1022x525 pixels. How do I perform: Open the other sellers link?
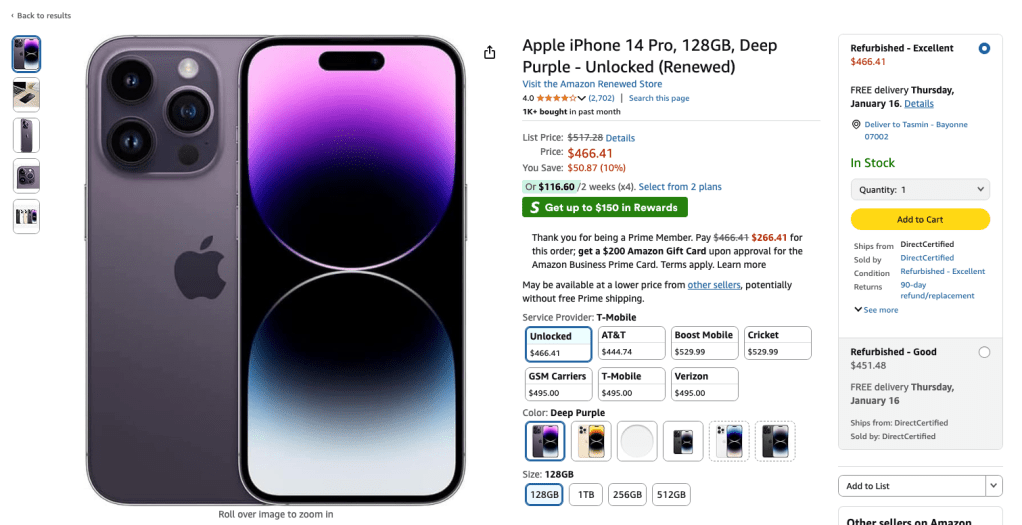point(713,285)
